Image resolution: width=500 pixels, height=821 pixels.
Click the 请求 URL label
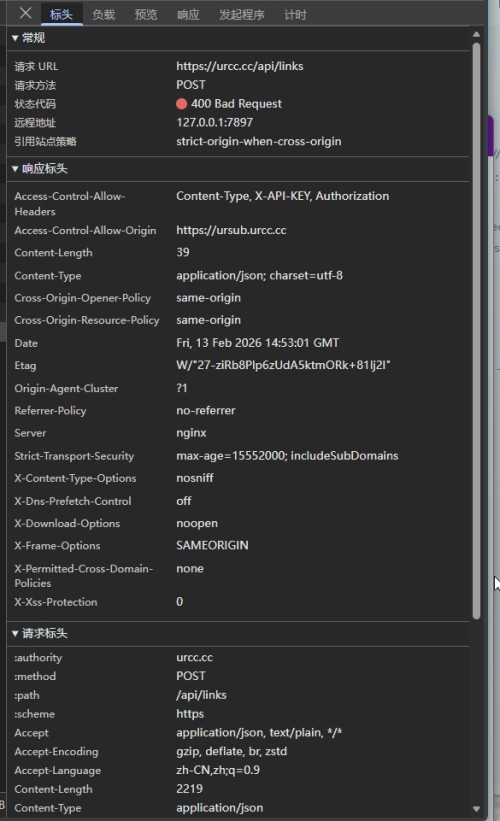point(36,66)
